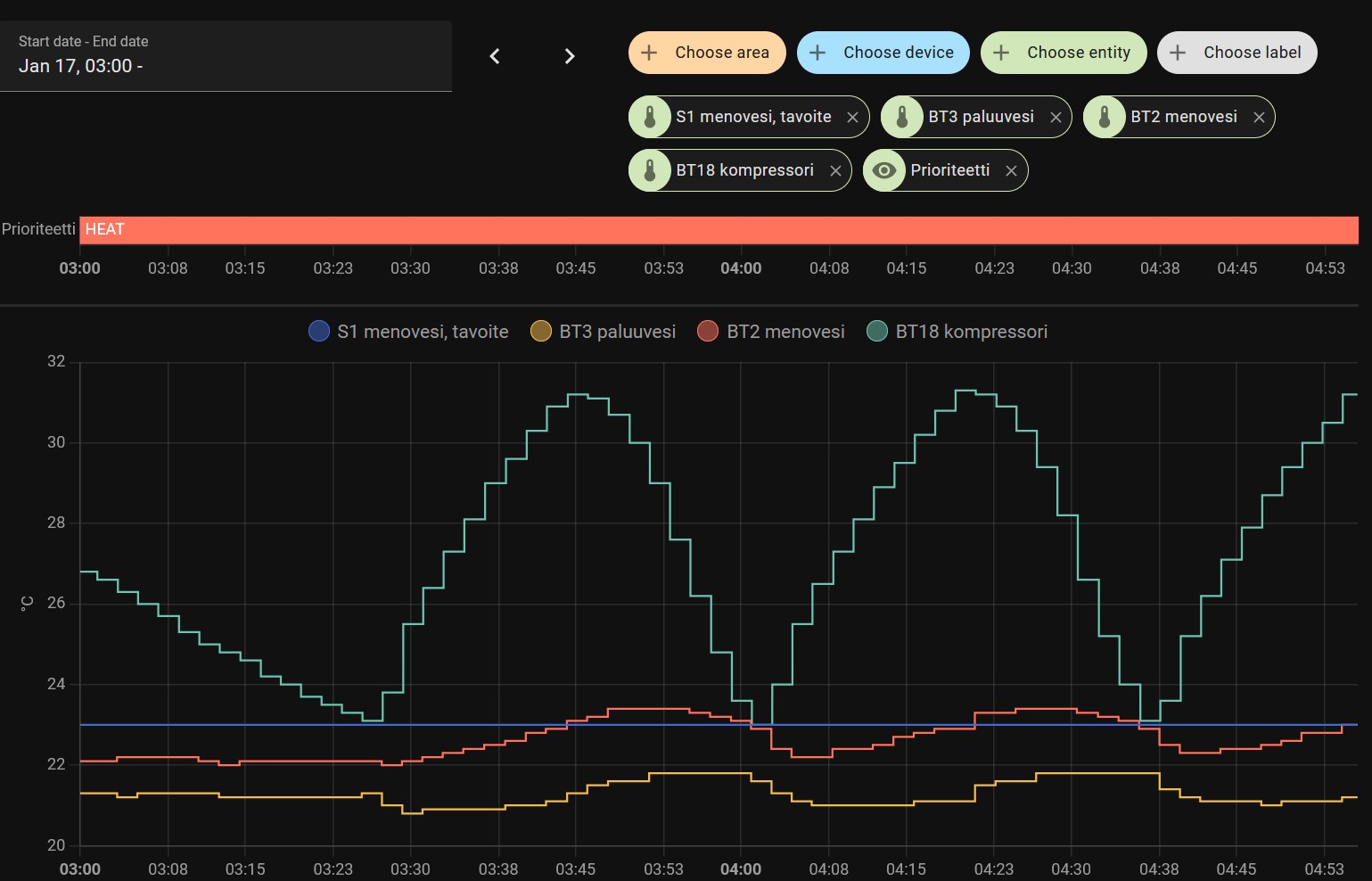Click the previous time range arrow
This screenshot has height=881, width=1372.
pyautogui.click(x=495, y=56)
